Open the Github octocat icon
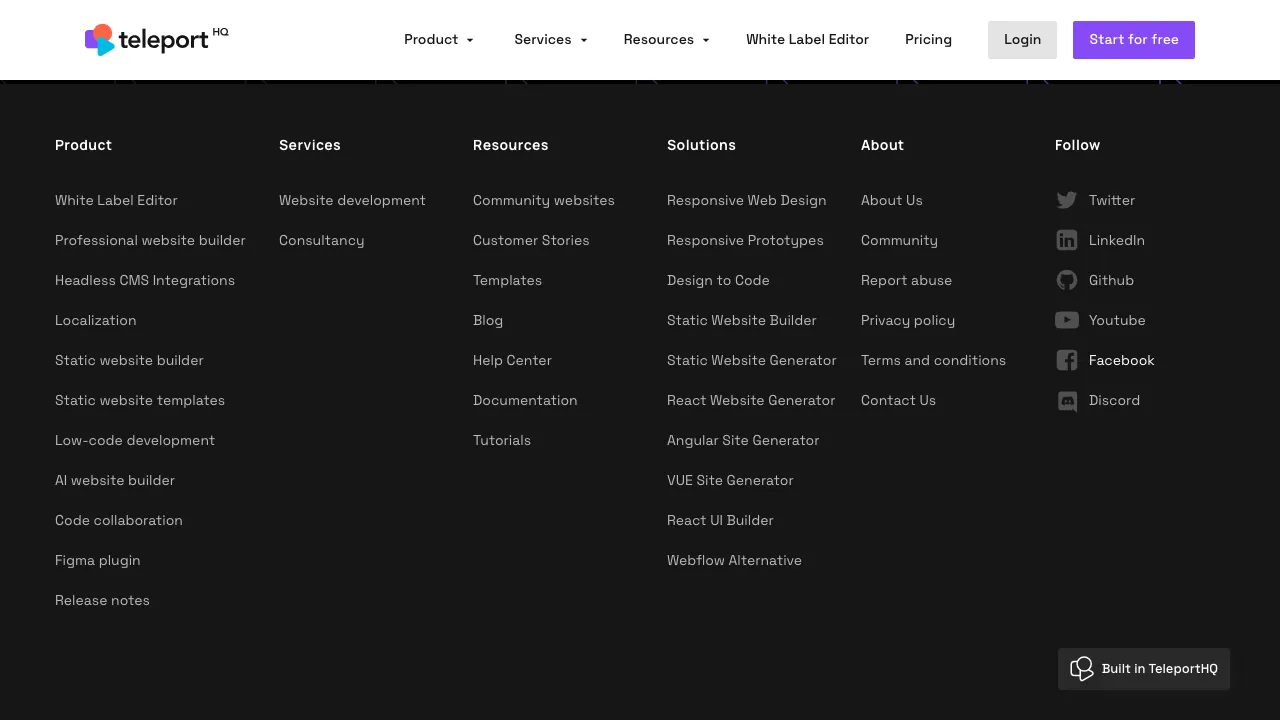 pyautogui.click(x=1067, y=280)
